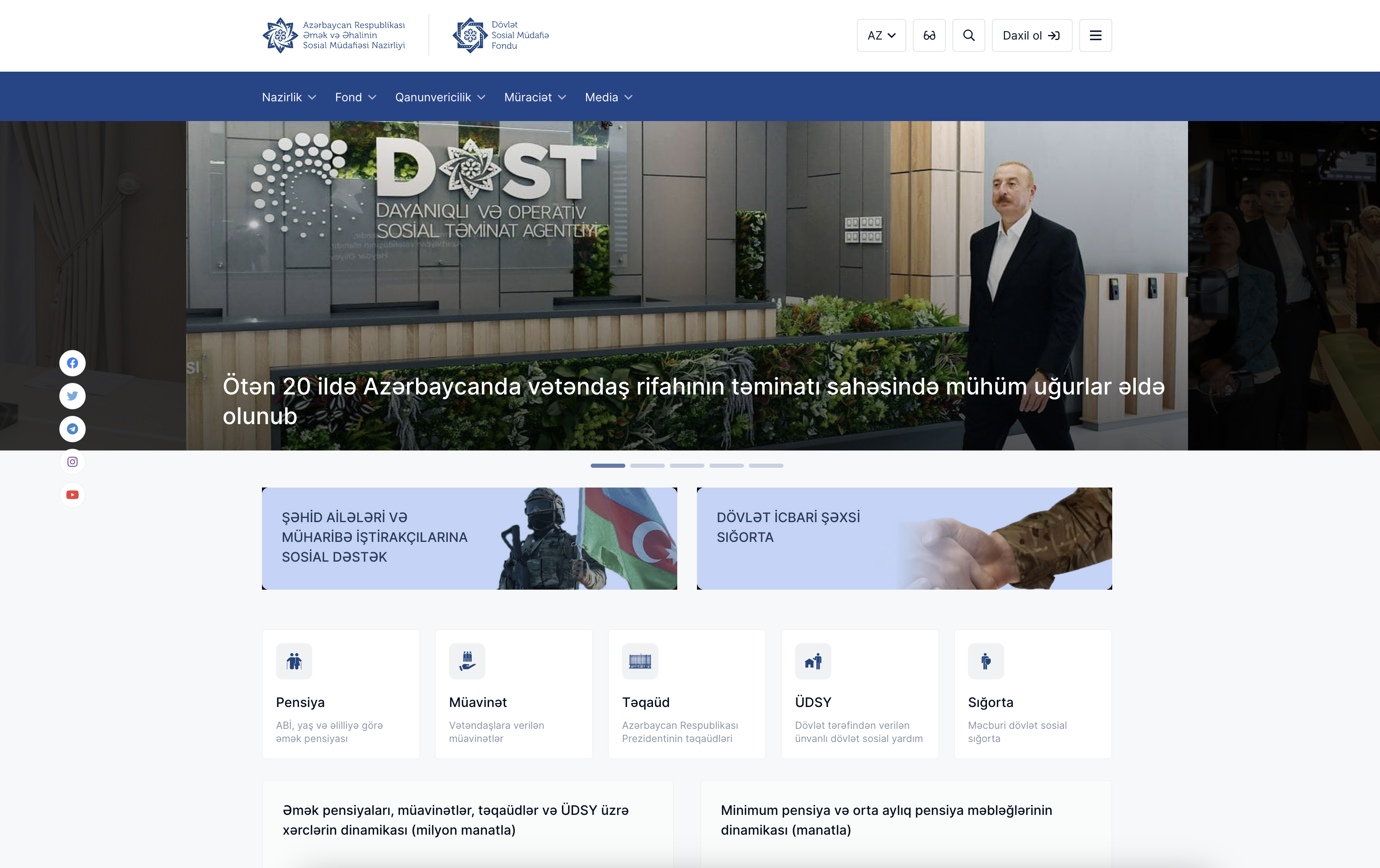Open the Twitter social link
The width and height of the screenshot is (1380, 868).
[72, 396]
